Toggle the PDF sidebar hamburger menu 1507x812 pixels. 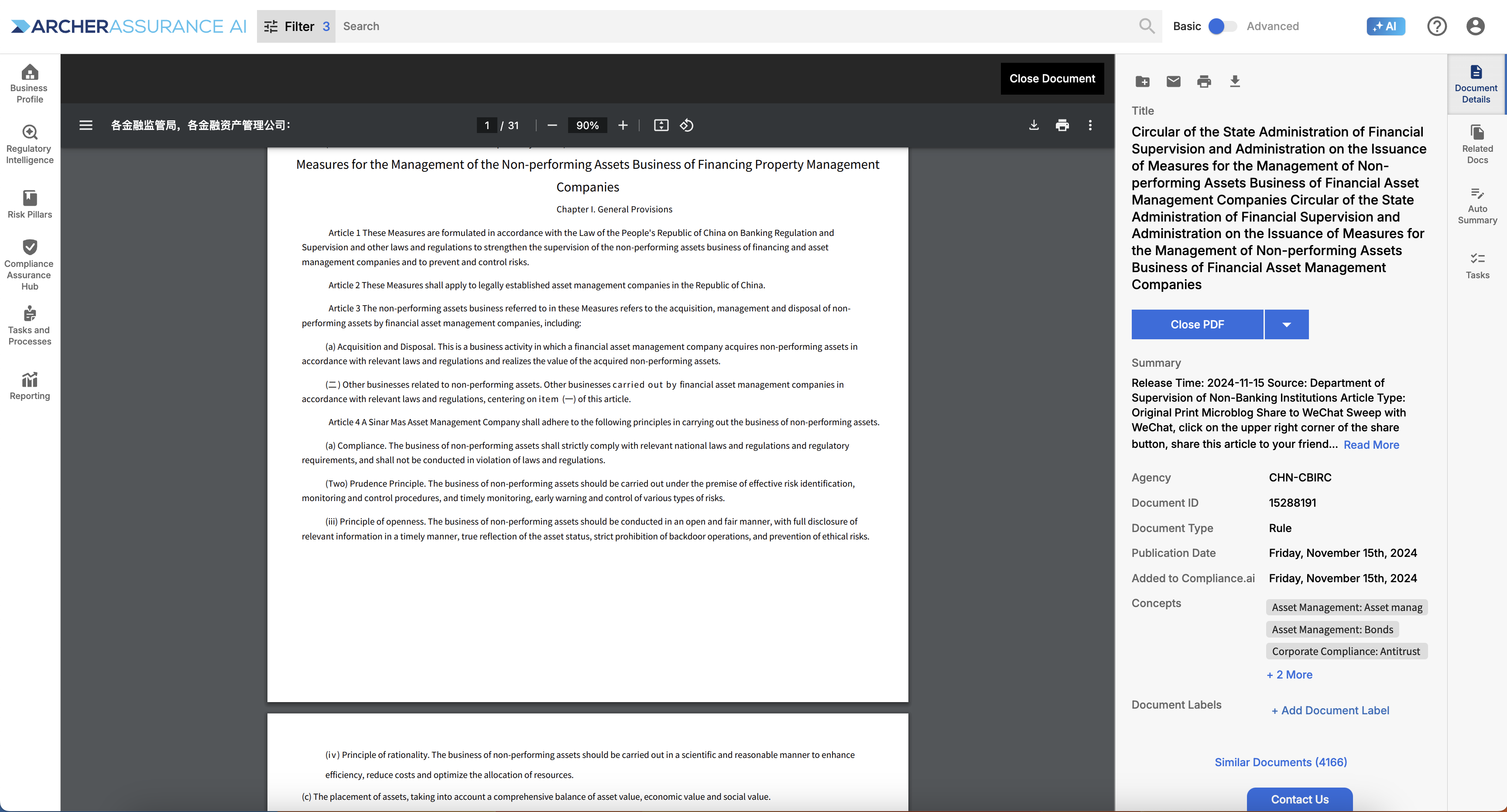86,125
